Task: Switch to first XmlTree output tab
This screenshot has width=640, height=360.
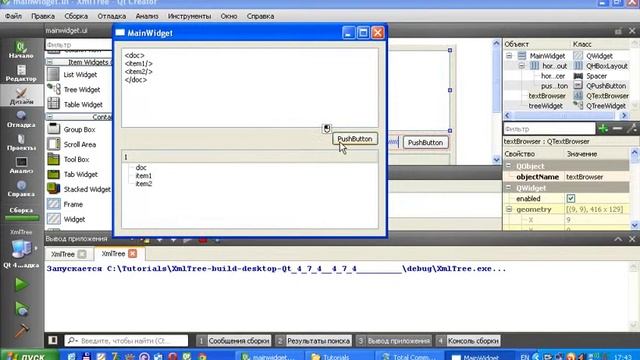Action: tap(69, 254)
